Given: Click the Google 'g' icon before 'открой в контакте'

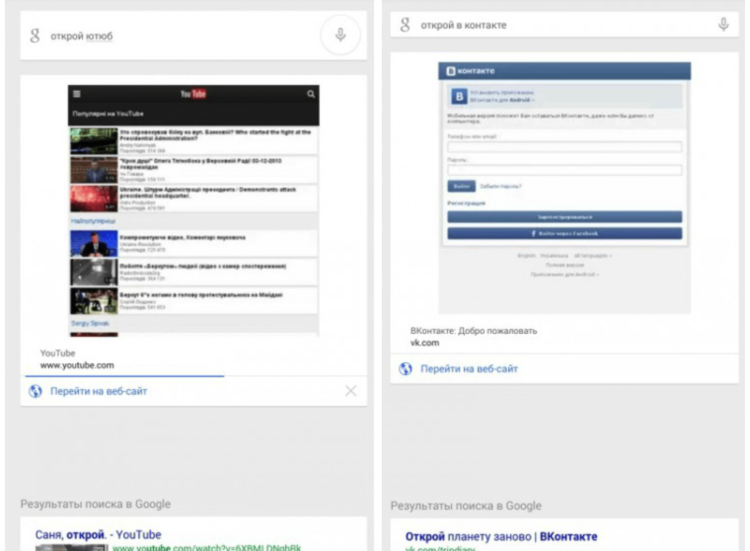Looking at the screenshot, I should 405,25.
